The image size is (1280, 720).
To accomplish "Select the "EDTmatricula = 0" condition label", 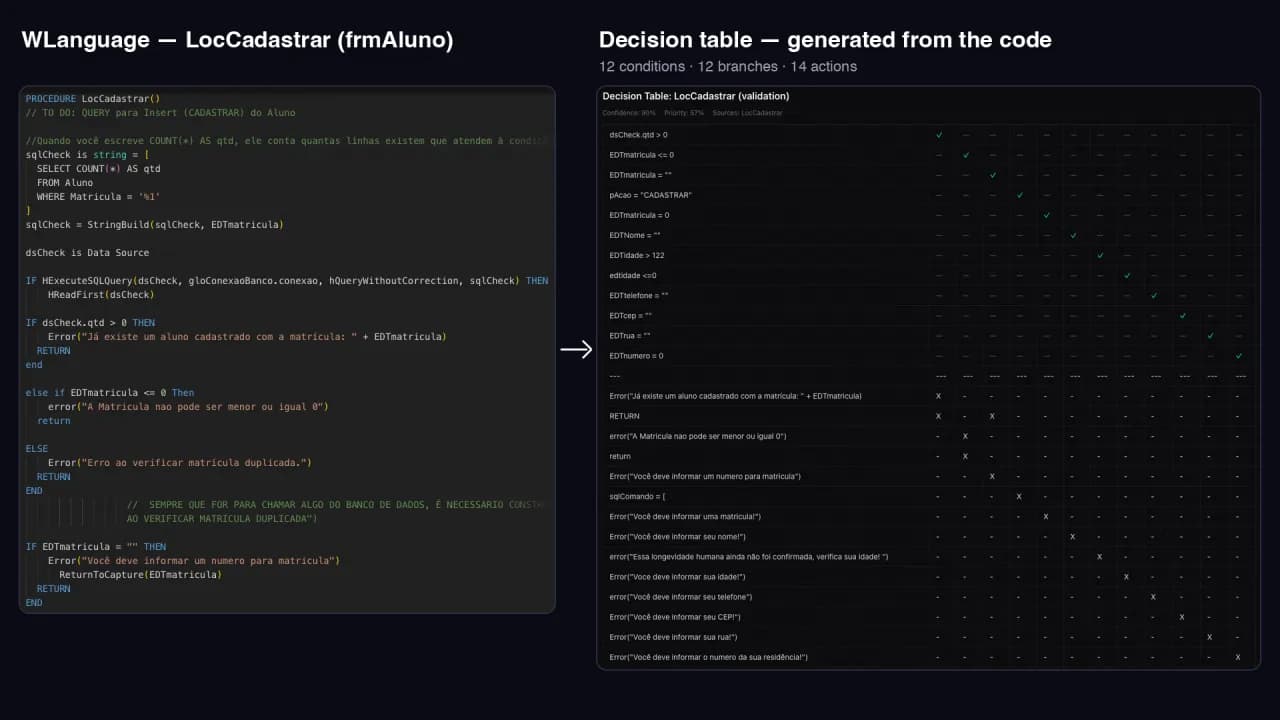I will point(639,215).
